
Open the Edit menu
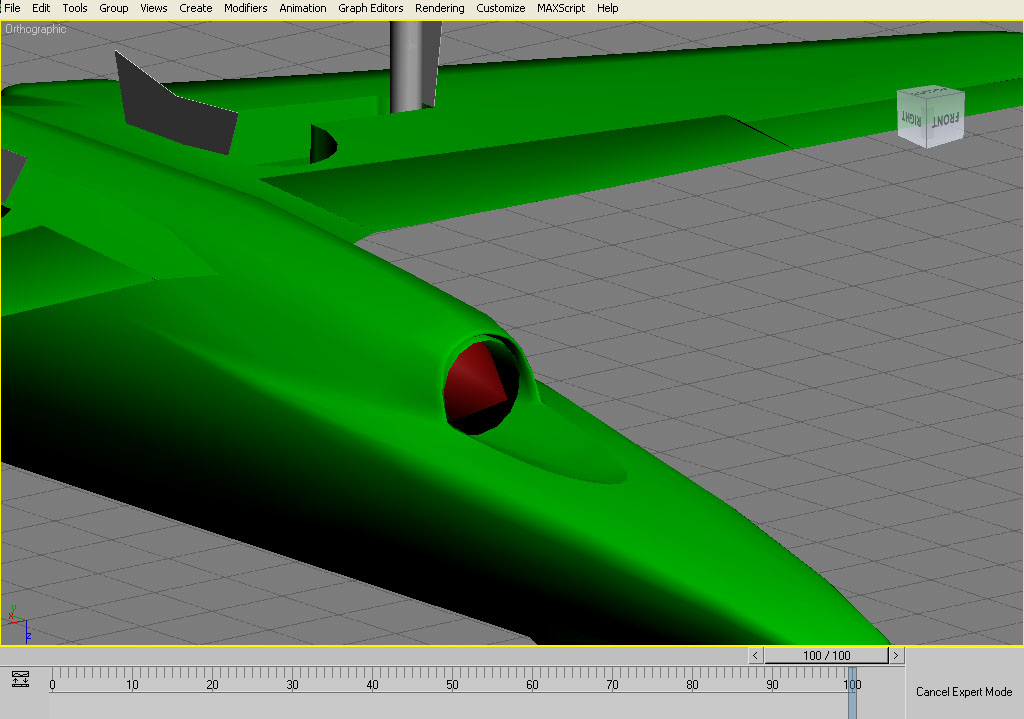41,8
